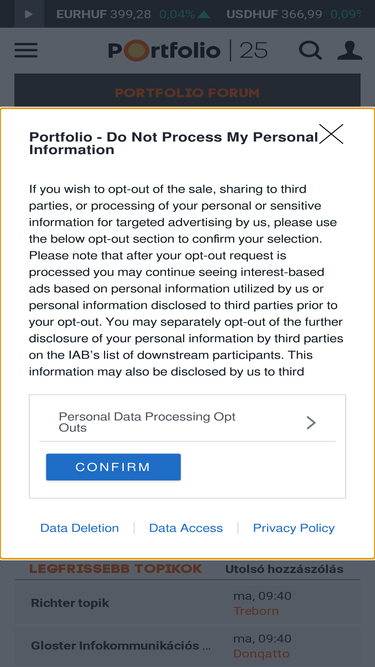Viewport: 375px width, 667px height.
Task: Open the Privacy Policy link
Action: (x=294, y=528)
